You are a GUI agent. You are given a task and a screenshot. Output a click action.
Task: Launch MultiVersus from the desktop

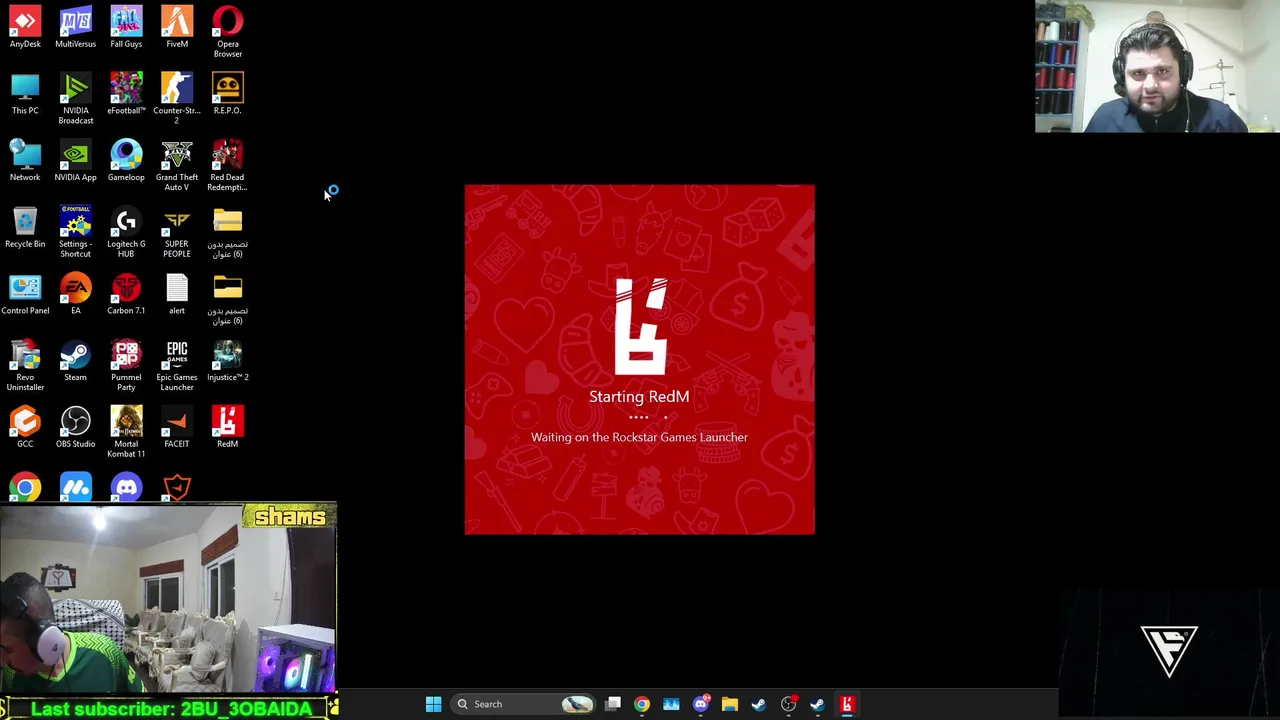(x=76, y=28)
